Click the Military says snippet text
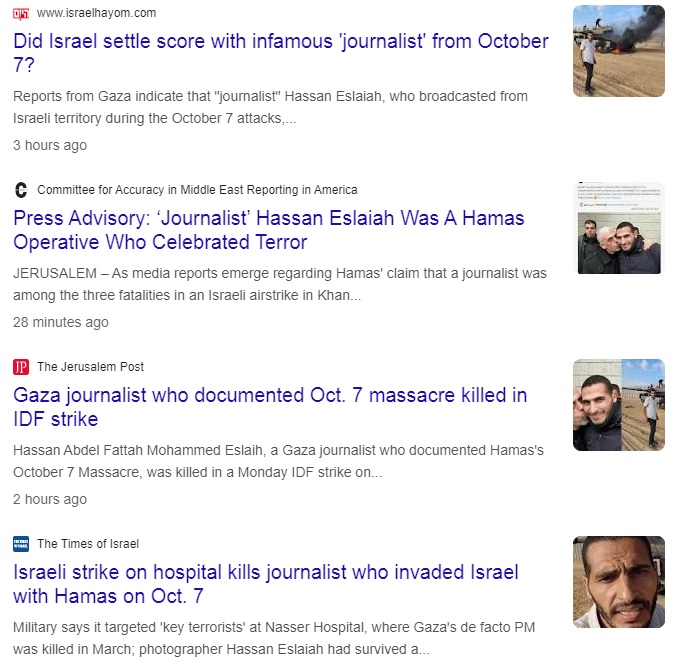This screenshot has width=685, height=665. (274, 638)
